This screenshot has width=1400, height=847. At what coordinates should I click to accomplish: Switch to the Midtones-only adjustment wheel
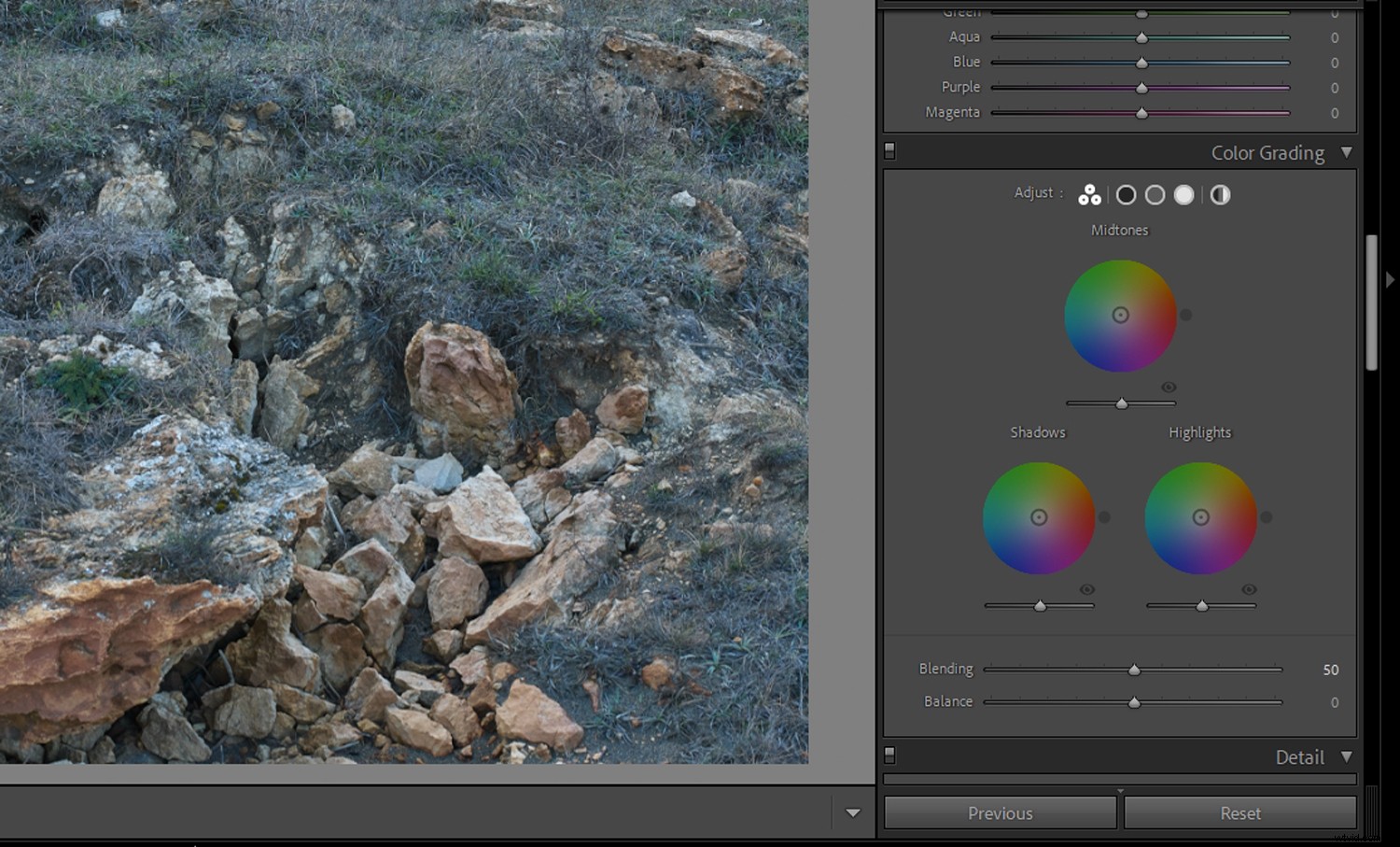coord(1155,194)
